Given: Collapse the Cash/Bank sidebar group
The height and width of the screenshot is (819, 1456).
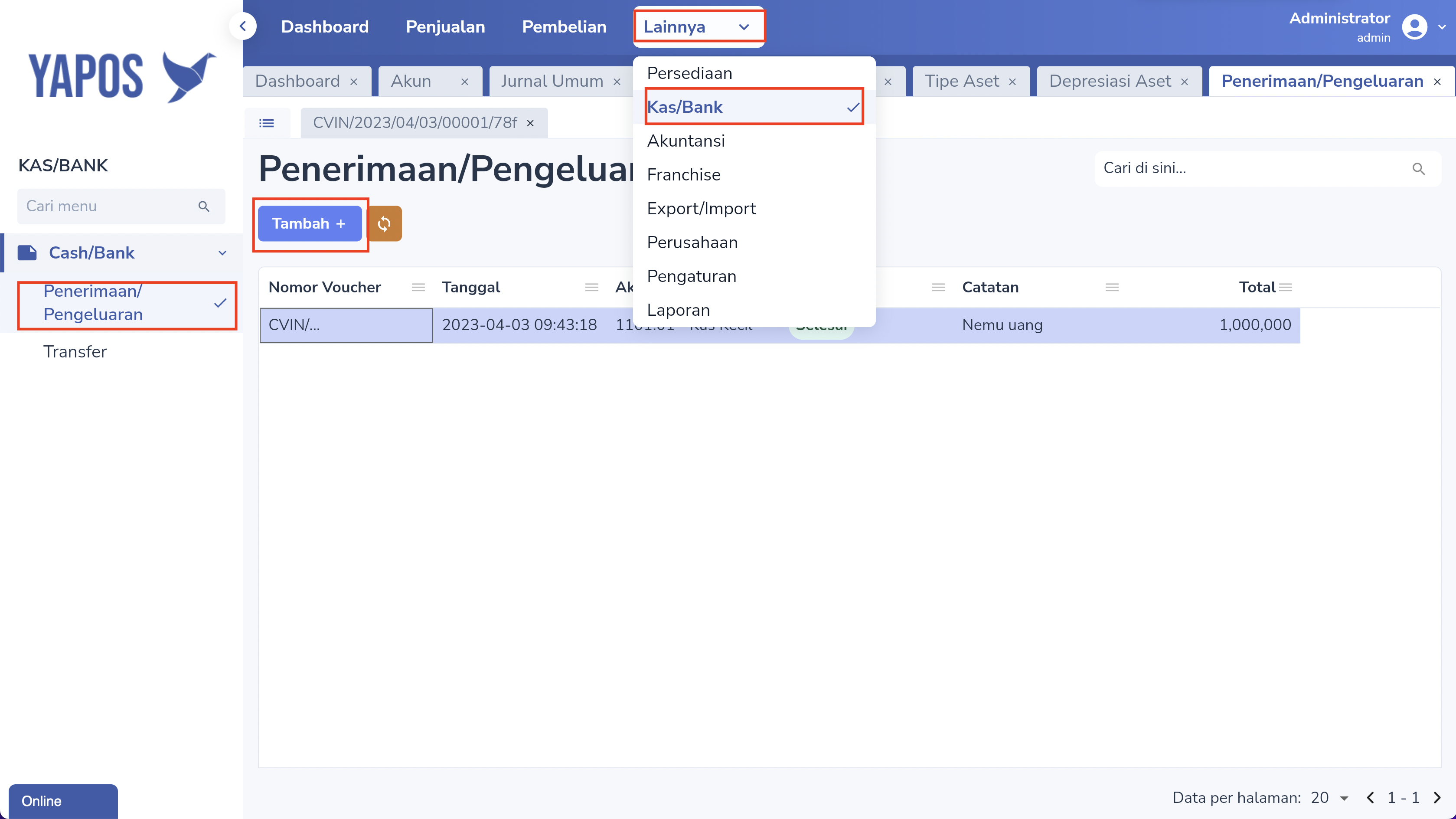Looking at the screenshot, I should [x=222, y=253].
